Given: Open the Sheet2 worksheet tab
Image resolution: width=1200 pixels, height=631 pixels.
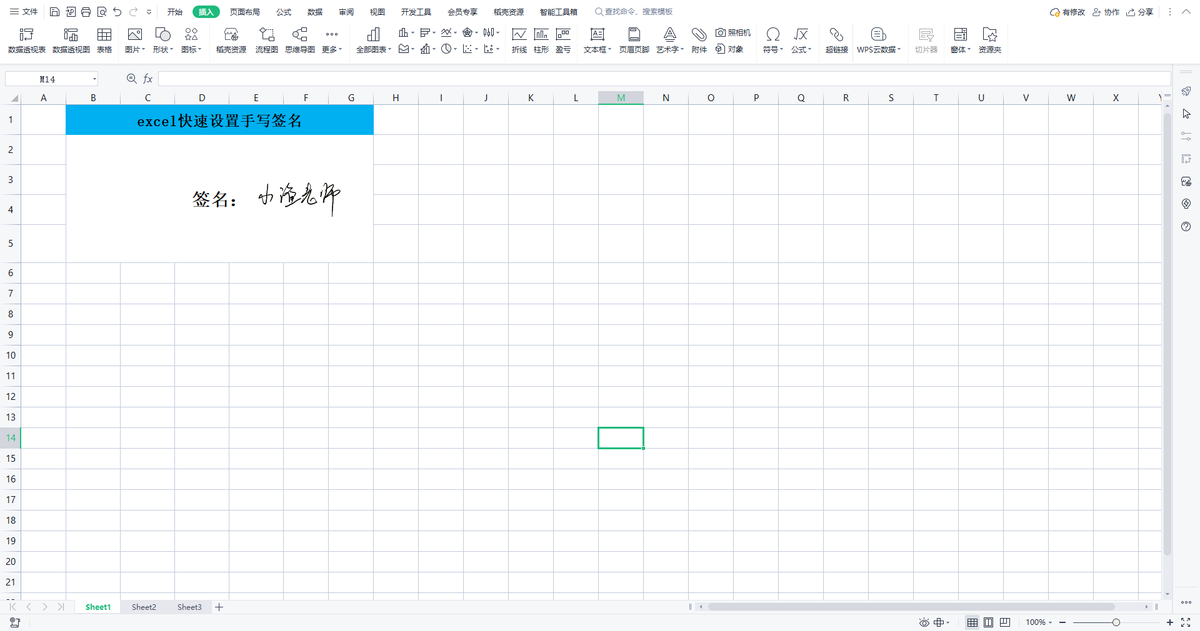Looking at the screenshot, I should click(144, 607).
